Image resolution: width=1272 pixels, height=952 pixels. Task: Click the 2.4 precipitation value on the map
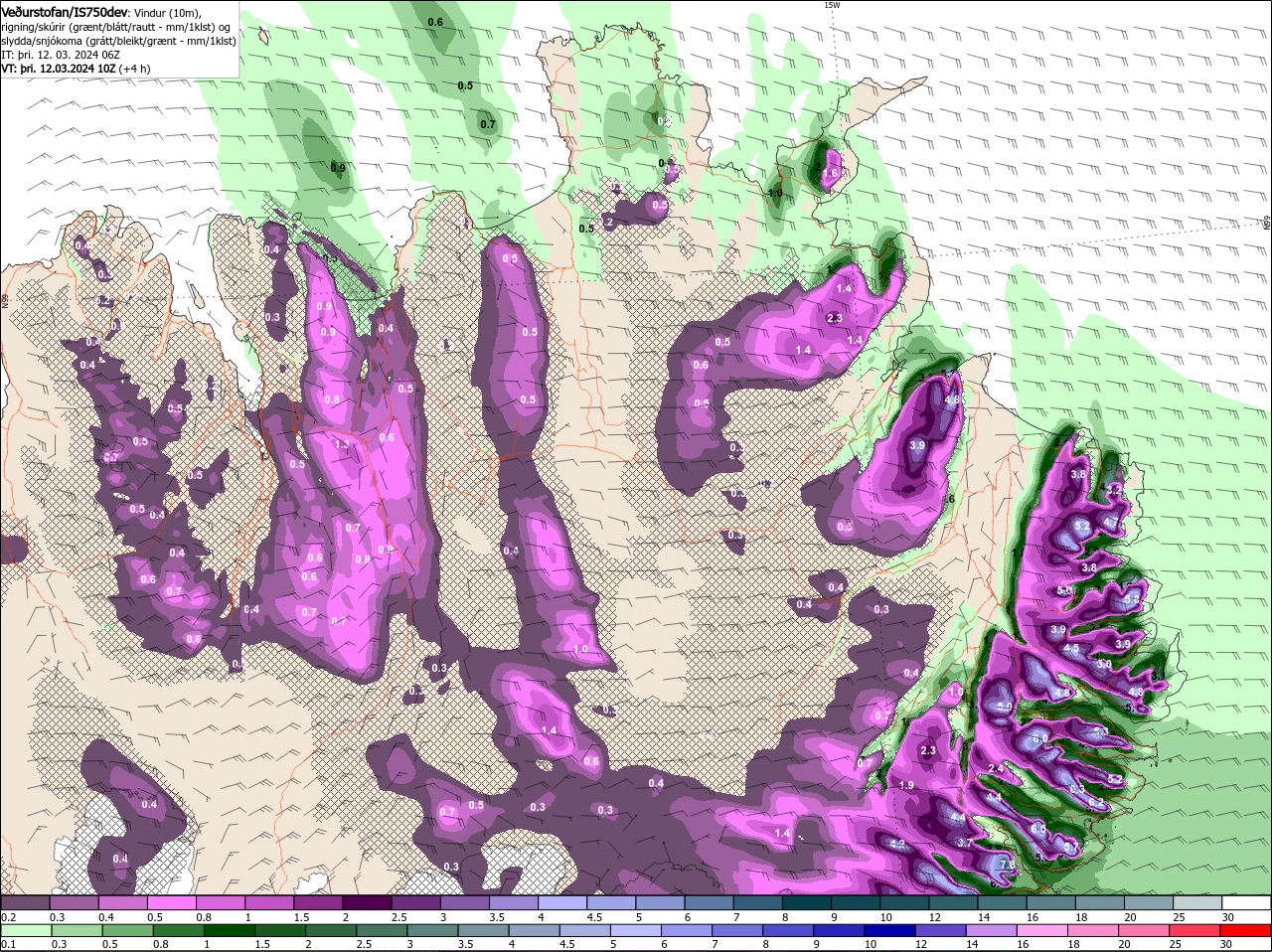[x=996, y=769]
